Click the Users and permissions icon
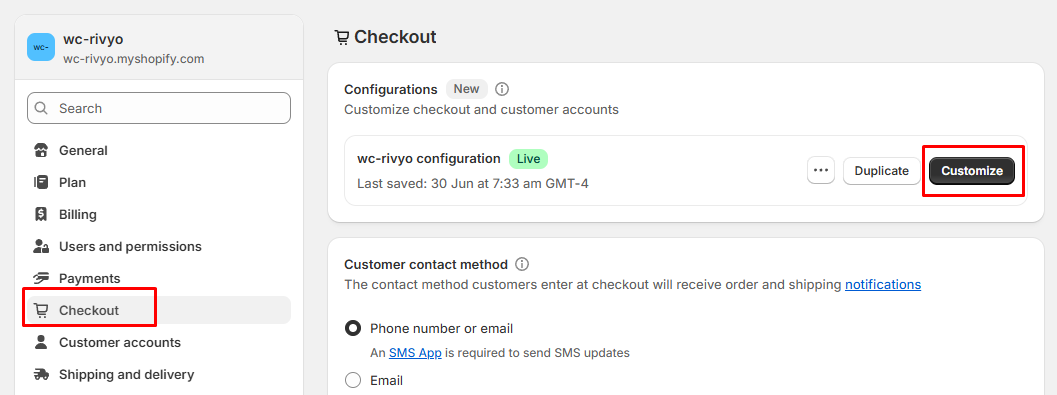1057x395 pixels. [x=41, y=246]
